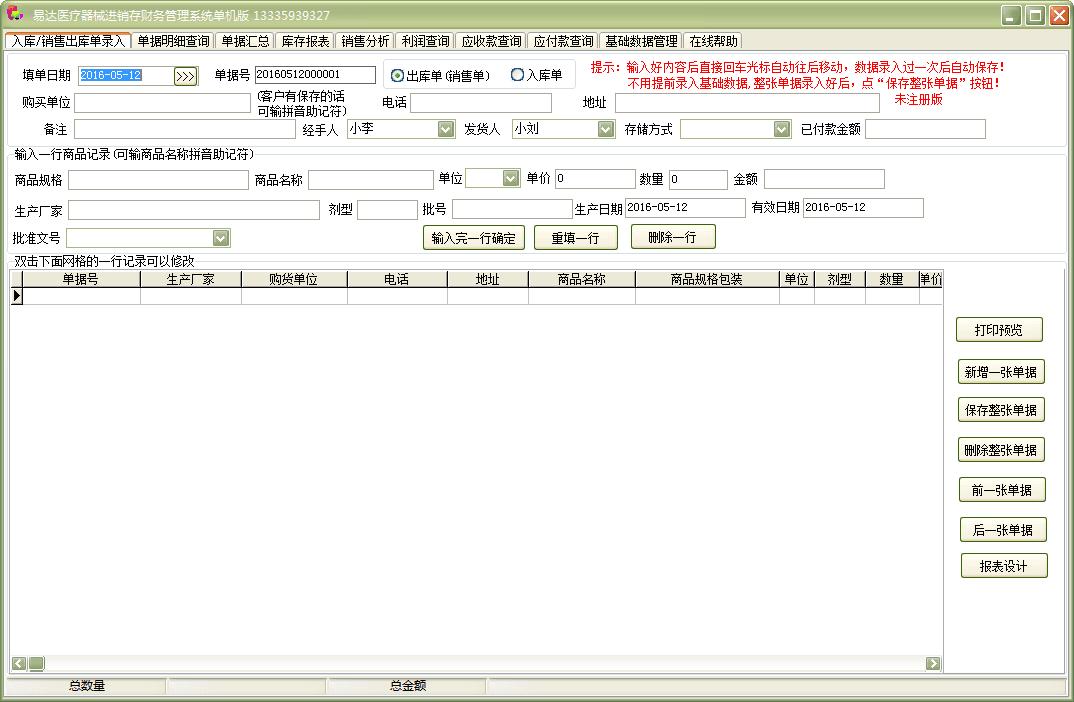The image size is (1074, 702).
Task: Open the 单位 combo box
Action: 510,178
